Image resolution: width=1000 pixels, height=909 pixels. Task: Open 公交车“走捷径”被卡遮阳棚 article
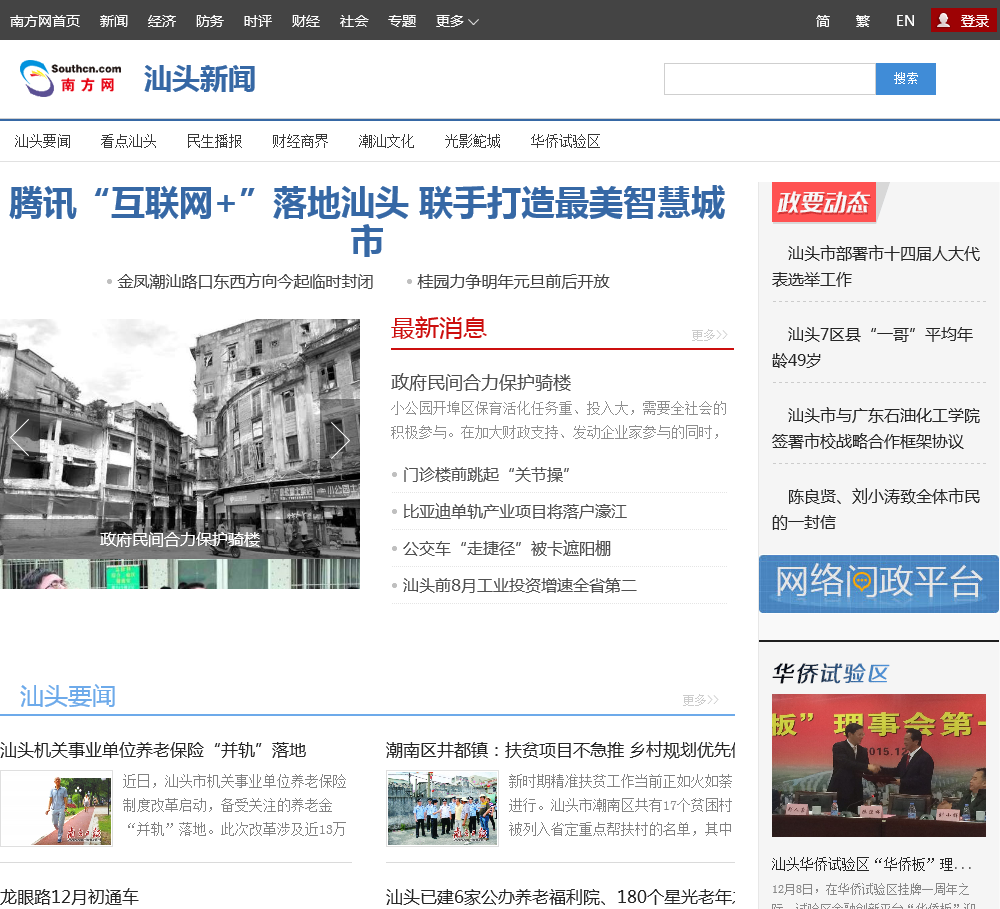point(506,549)
